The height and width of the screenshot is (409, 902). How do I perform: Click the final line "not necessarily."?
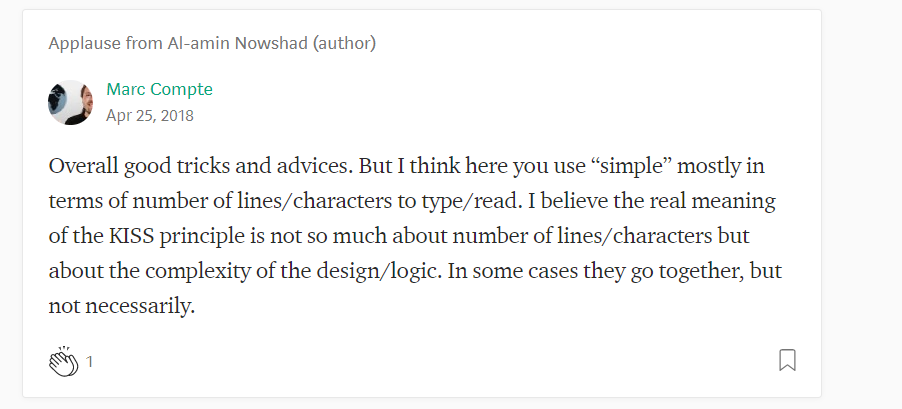122,306
